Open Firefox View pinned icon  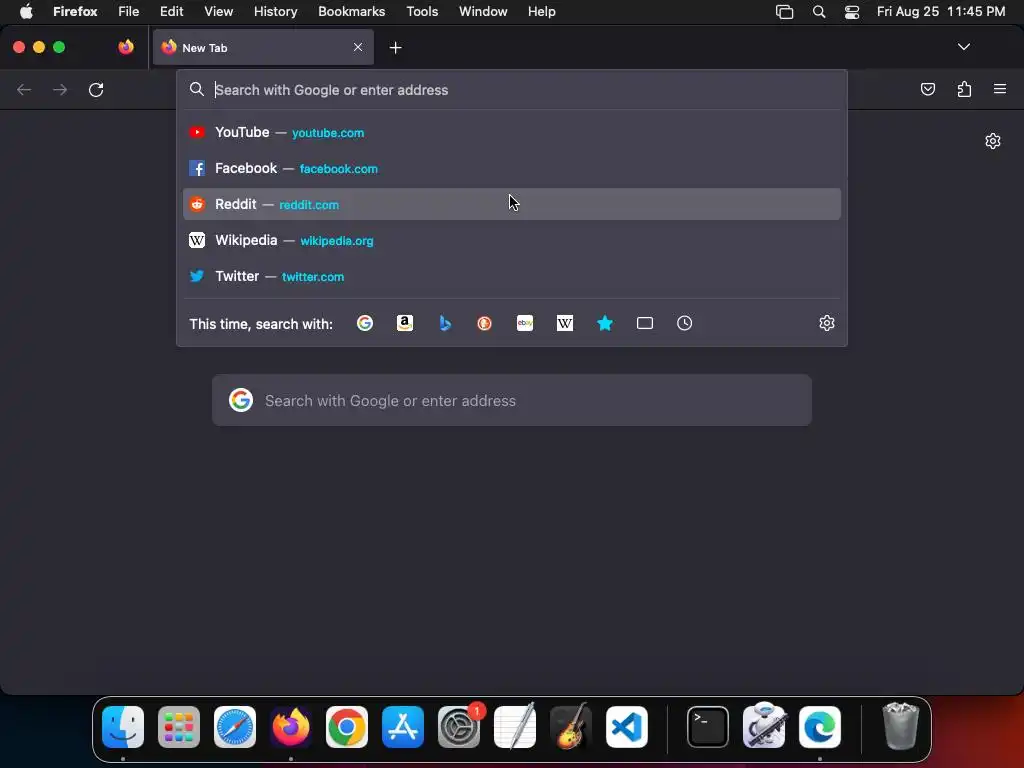[x=126, y=47]
